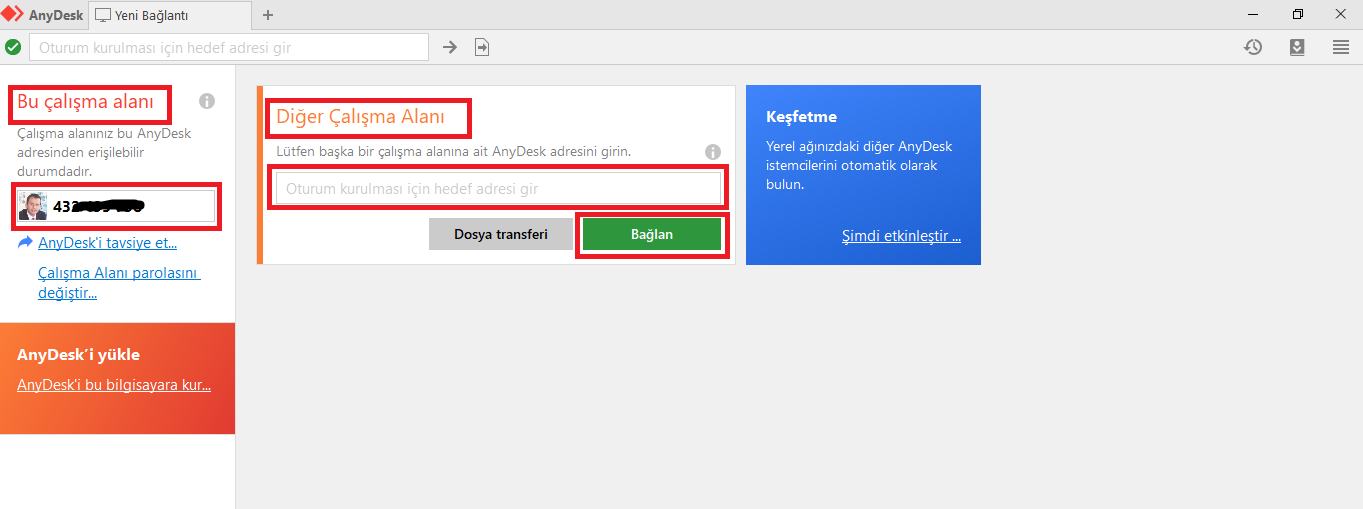Click the user avatar thumbnail beside the ID
This screenshot has width=1363, height=509.
(x=34, y=206)
